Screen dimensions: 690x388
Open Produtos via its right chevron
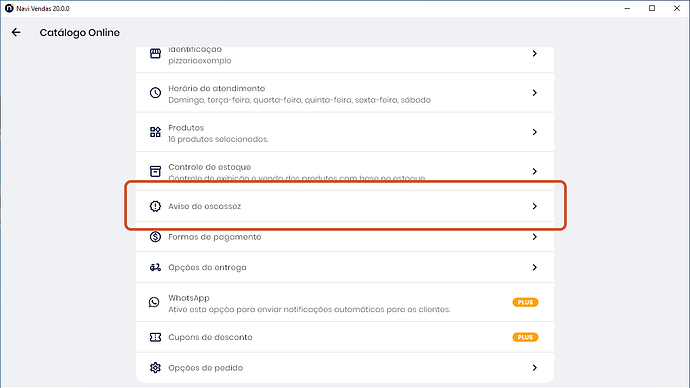point(535,132)
